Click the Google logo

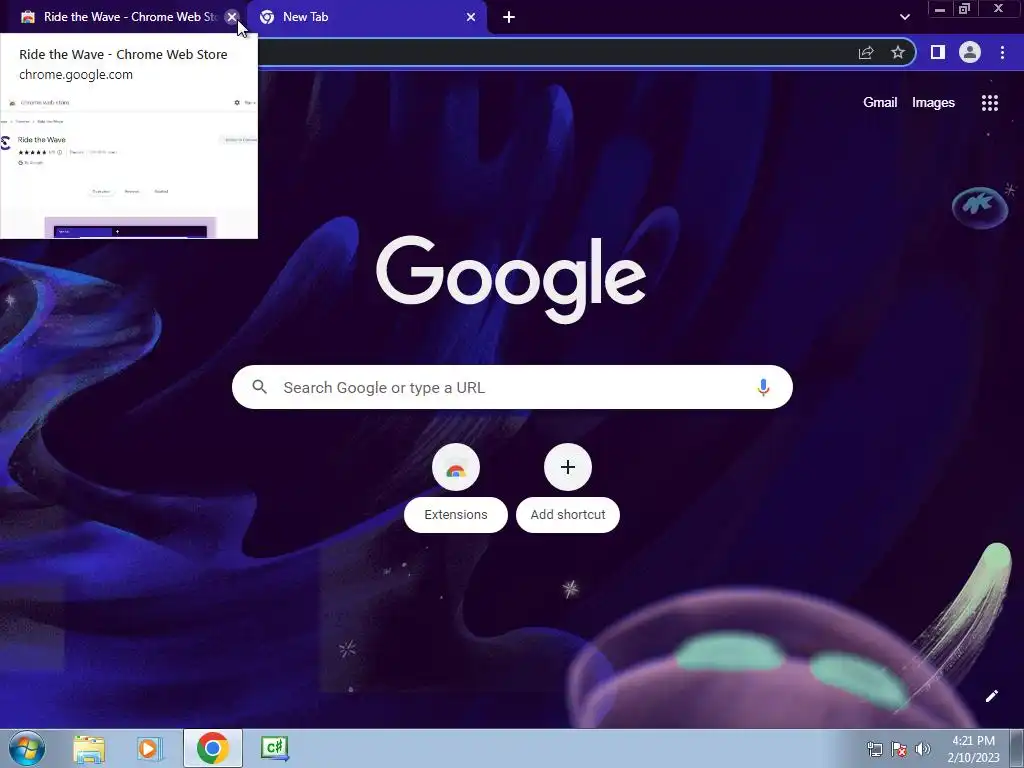(x=511, y=279)
